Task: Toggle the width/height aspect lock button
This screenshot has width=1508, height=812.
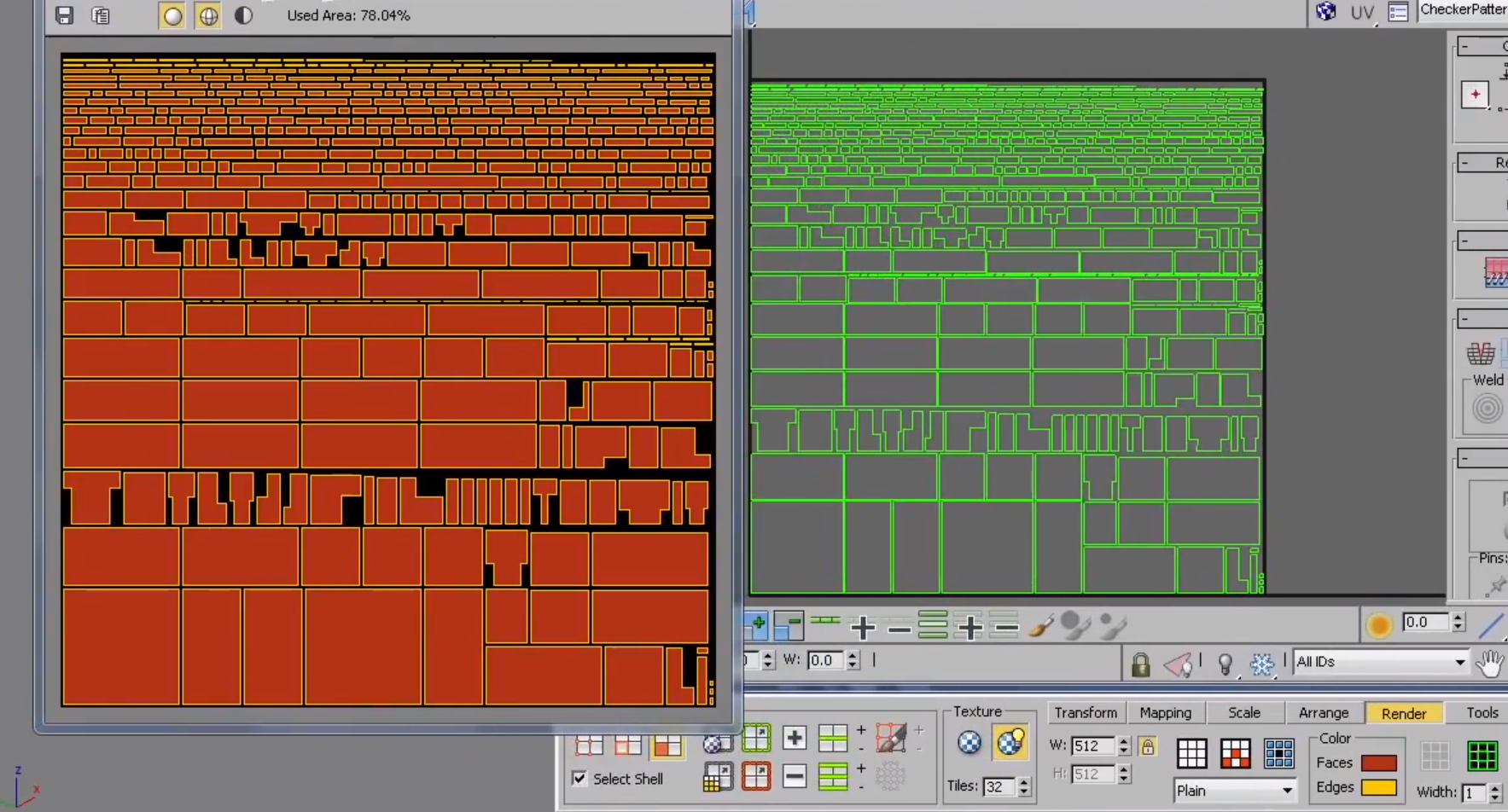Action: click(1148, 747)
